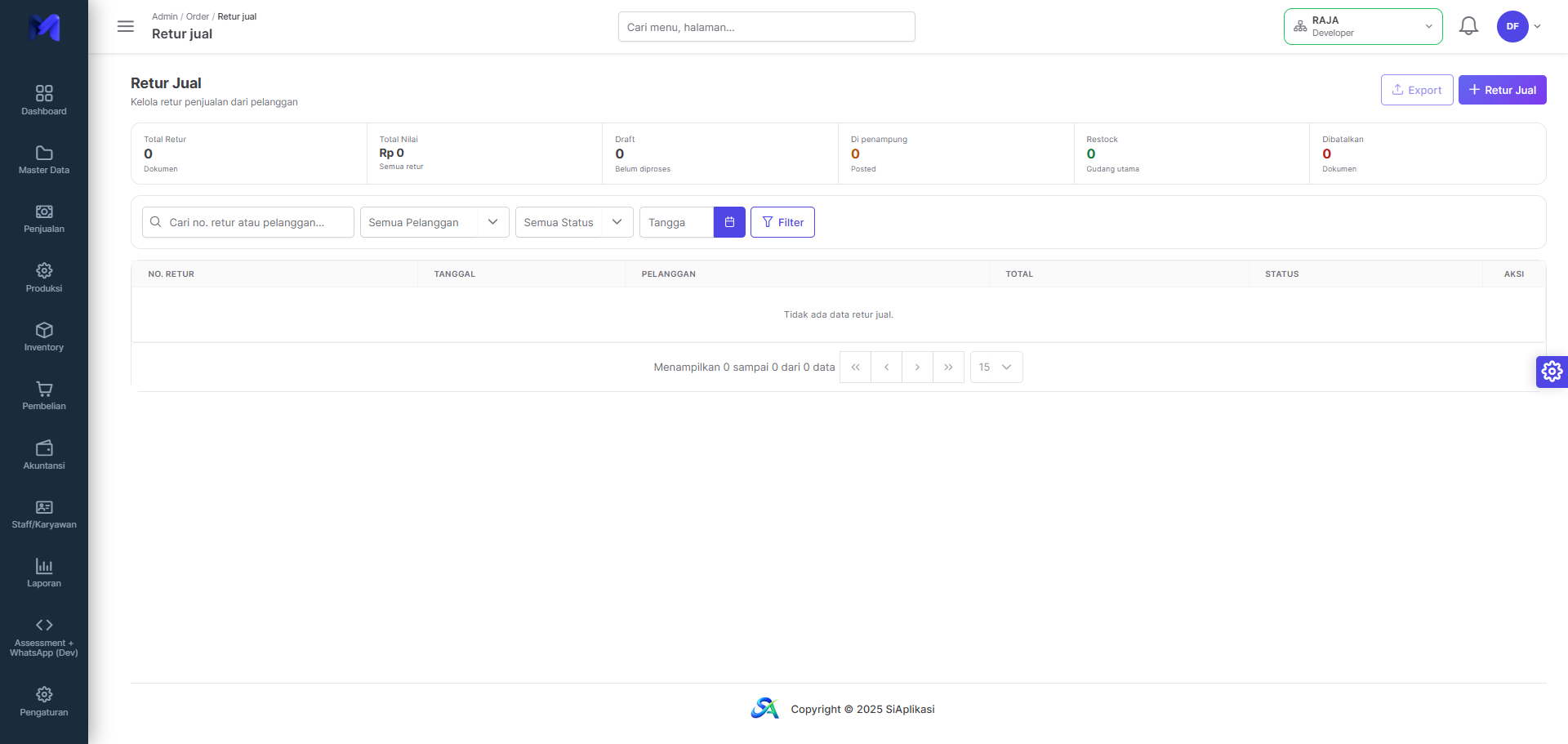Open the Staff/Karyawan ID card icon
The height and width of the screenshot is (744, 1568).
pyautogui.click(x=44, y=507)
